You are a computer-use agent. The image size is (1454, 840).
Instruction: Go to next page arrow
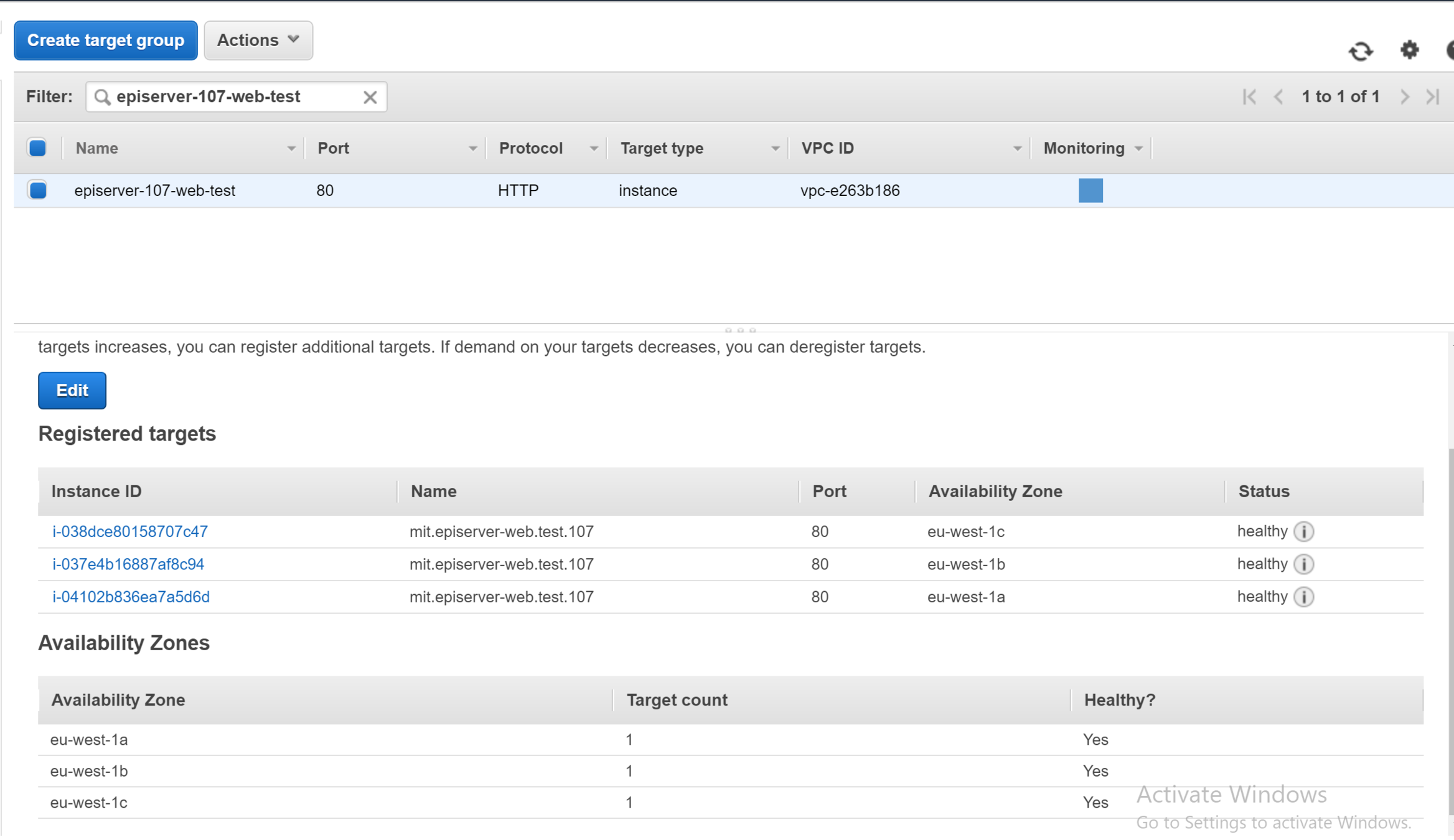pos(1404,96)
